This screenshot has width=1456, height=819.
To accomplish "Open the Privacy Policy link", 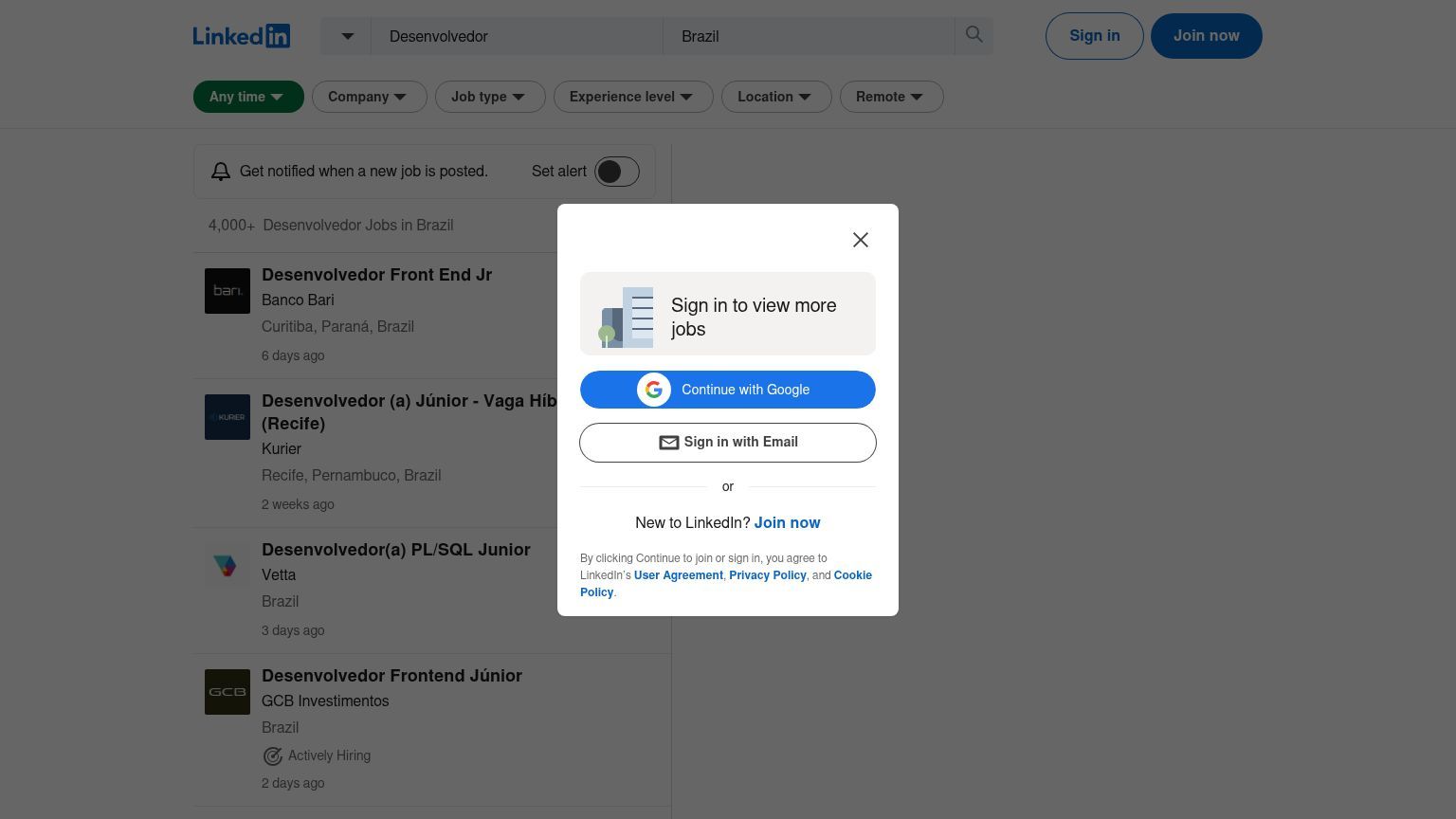I will [768, 575].
